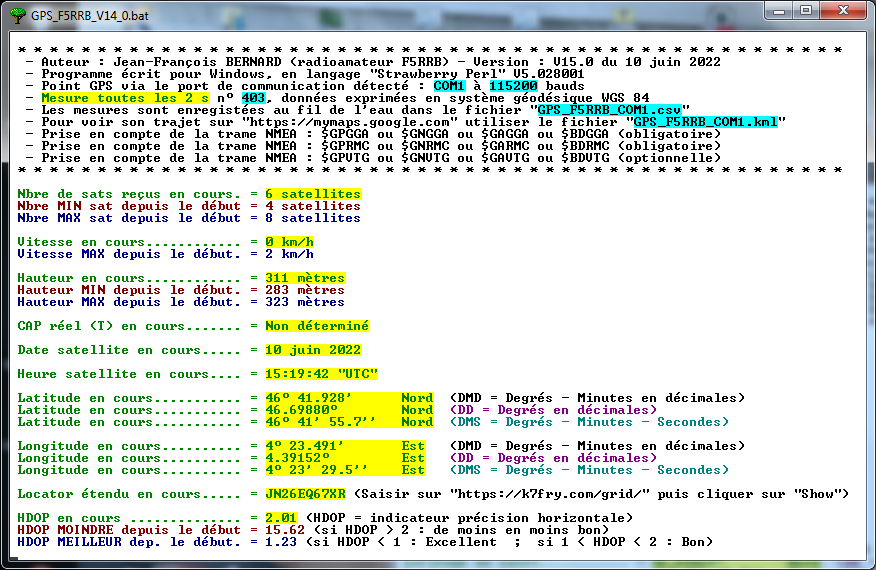Click the '6 satellites' current value
This screenshot has height=570, width=876.
pyautogui.click(x=313, y=194)
